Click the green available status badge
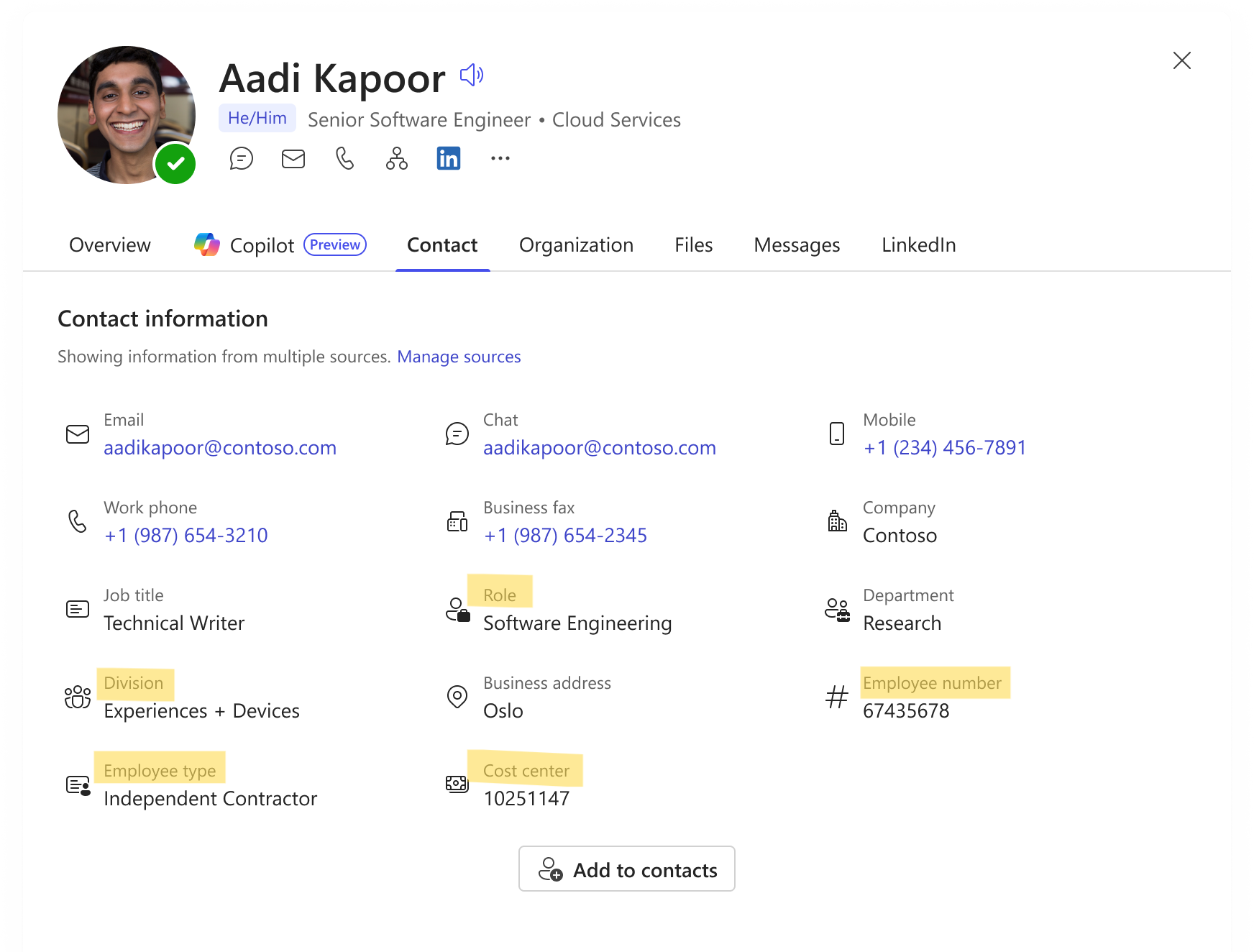 click(175, 164)
